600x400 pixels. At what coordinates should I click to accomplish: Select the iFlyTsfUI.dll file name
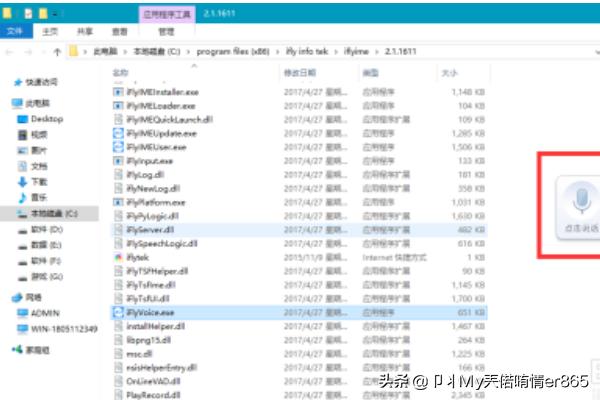click(x=148, y=299)
